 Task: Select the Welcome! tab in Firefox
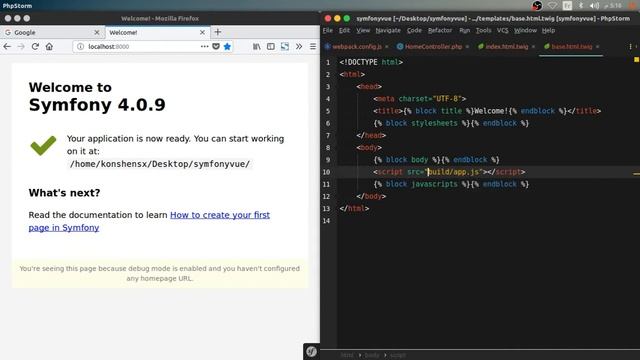tap(158, 32)
